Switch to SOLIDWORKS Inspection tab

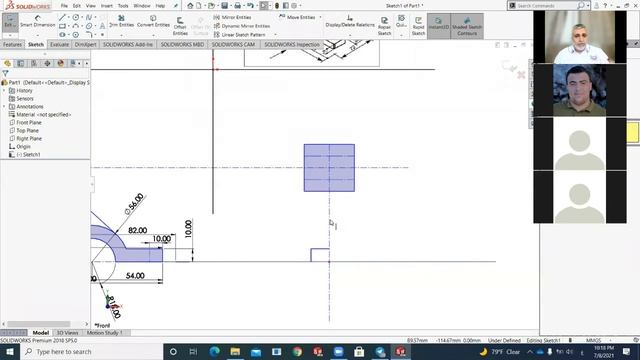(x=292, y=44)
